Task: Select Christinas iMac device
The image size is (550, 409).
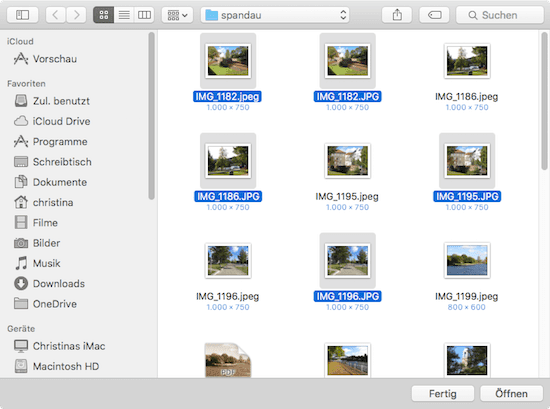Action: pos(59,346)
